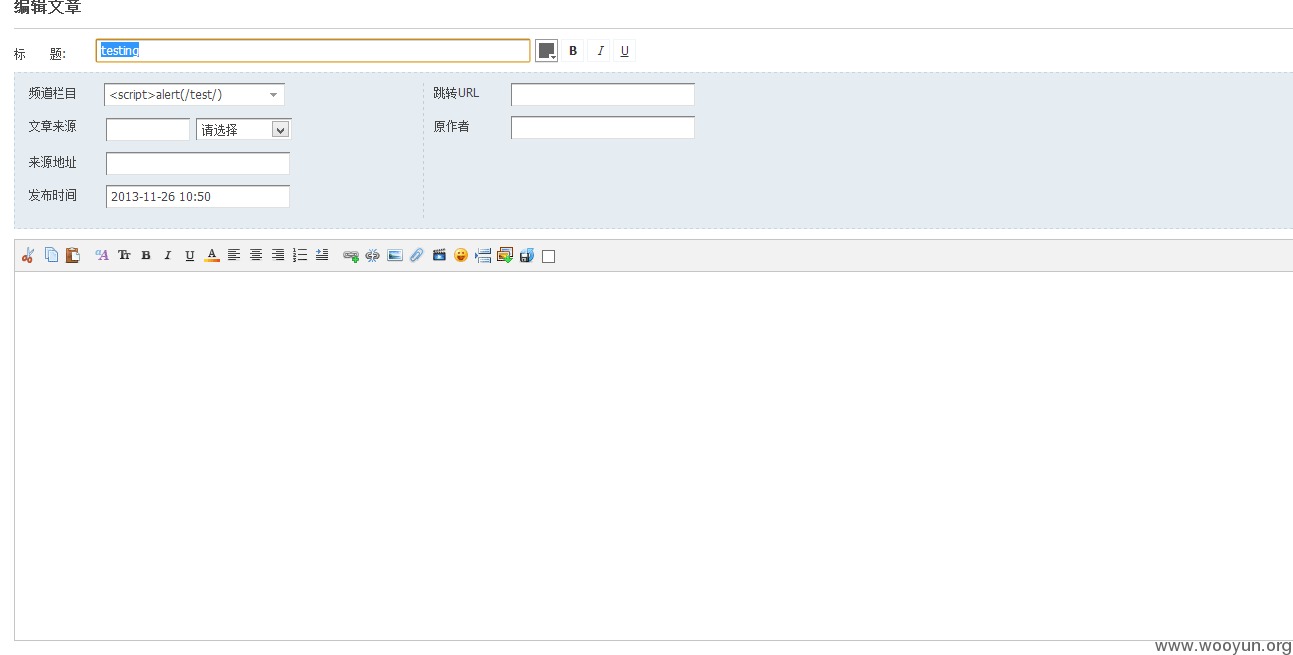Open the 请选择 source dropdown
Image resolution: width=1293 pixels, height=655 pixels.
pos(244,130)
